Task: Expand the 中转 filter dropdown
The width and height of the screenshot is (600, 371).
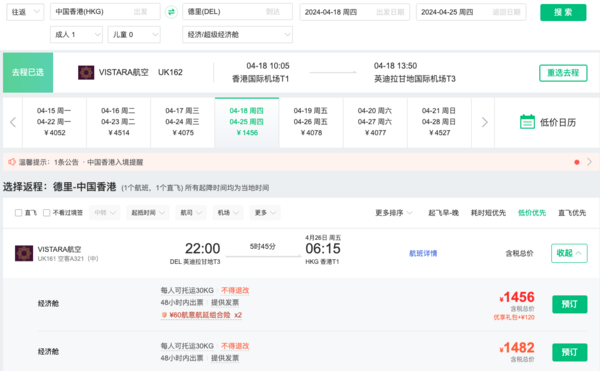Action: (105, 213)
